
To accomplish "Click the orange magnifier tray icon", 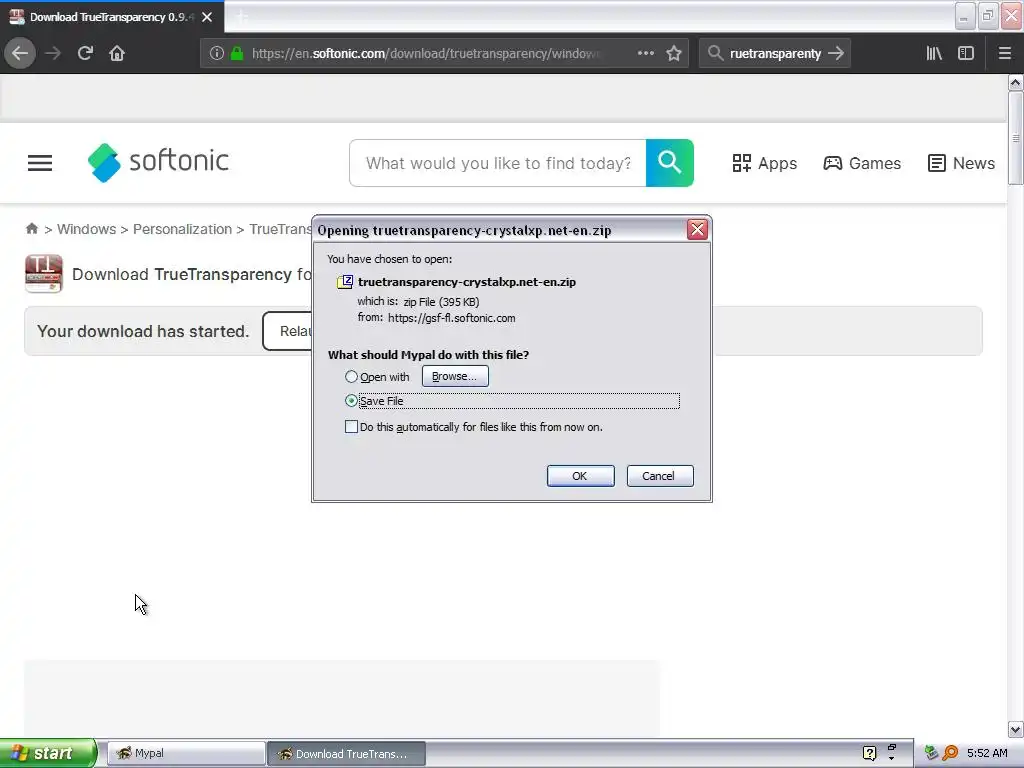I will coord(951,753).
